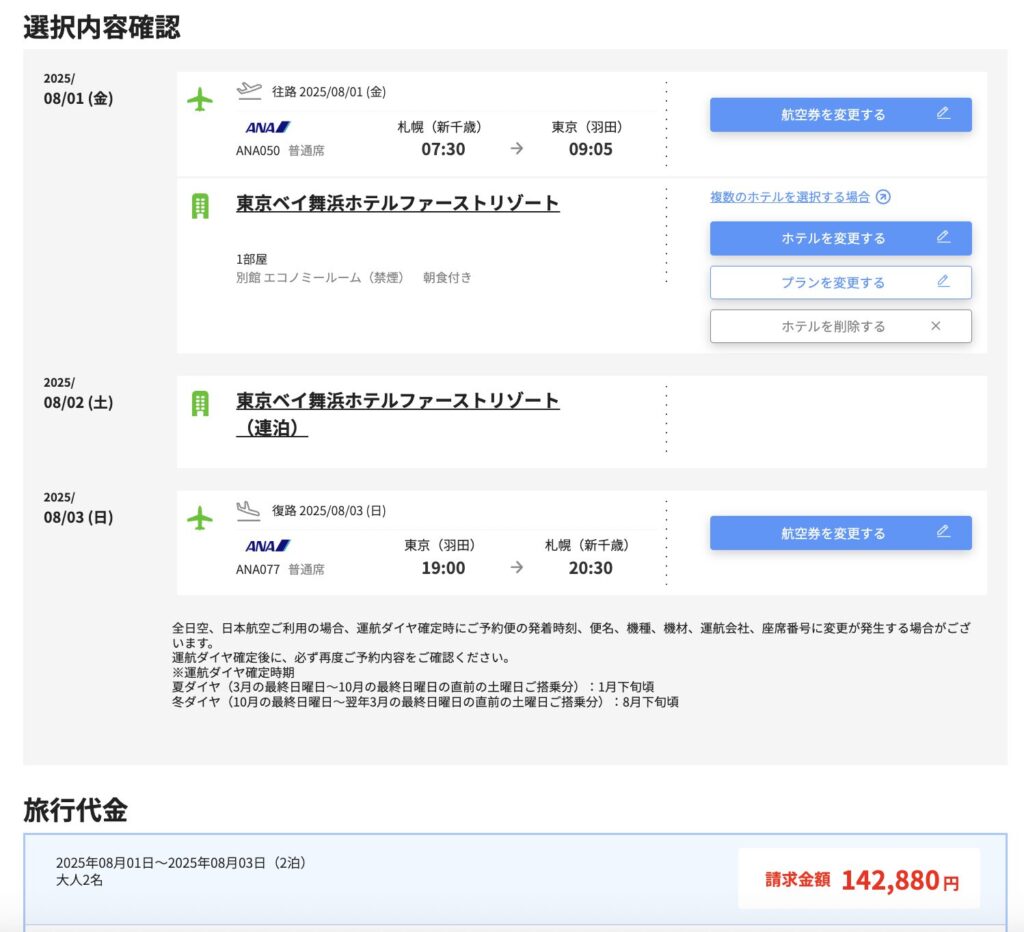
Task: Click room type 別館 エコノミールーム（禁煙）
Action: tap(320, 278)
